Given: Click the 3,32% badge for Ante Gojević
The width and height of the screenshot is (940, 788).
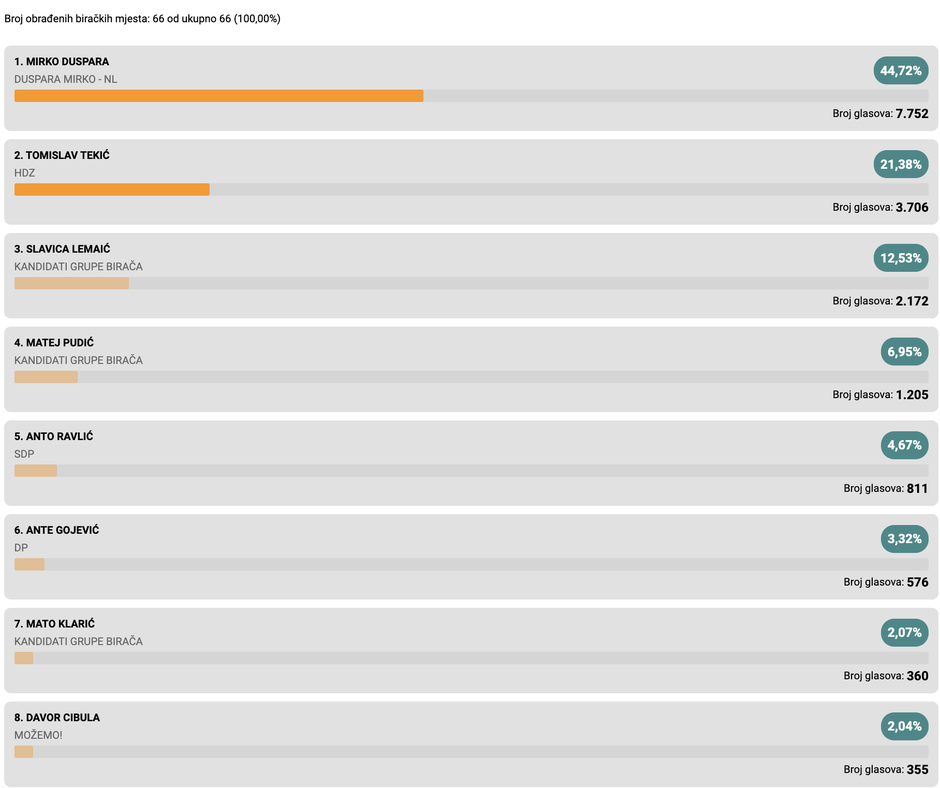Looking at the screenshot, I should click(904, 539).
